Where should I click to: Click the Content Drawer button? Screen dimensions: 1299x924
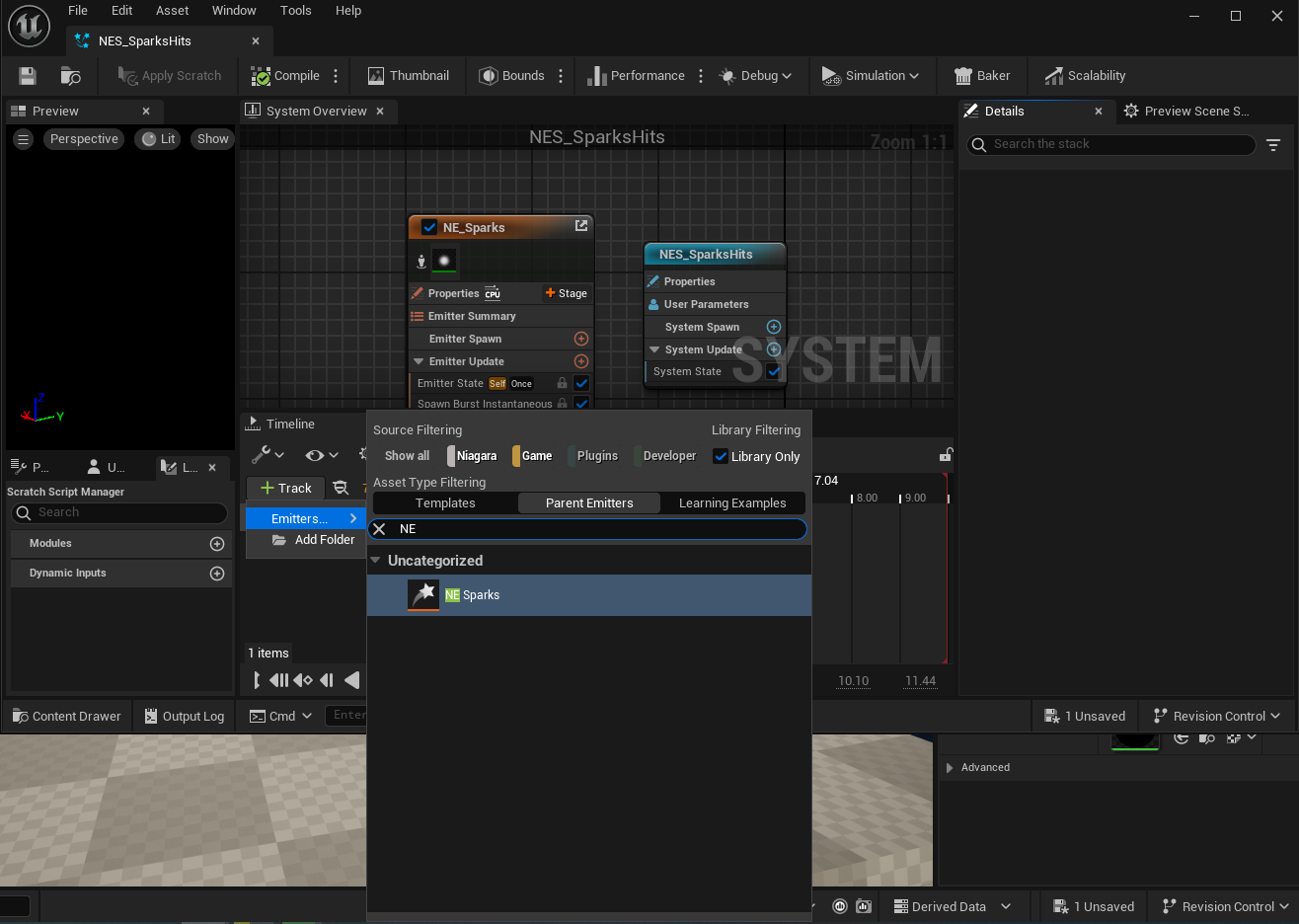(x=66, y=717)
